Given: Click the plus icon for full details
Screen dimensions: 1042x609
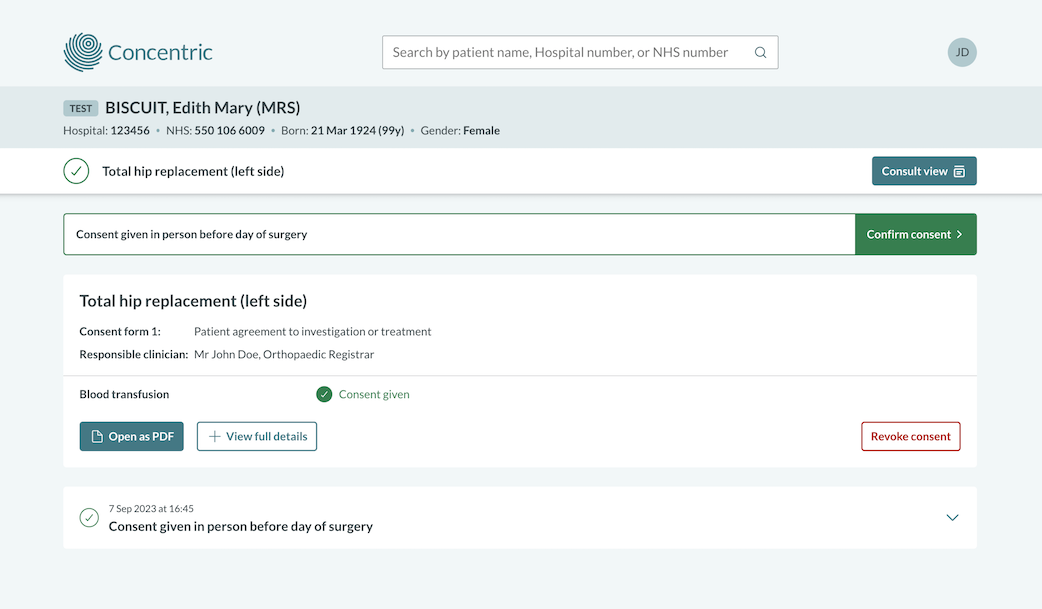Looking at the screenshot, I should [214, 437].
